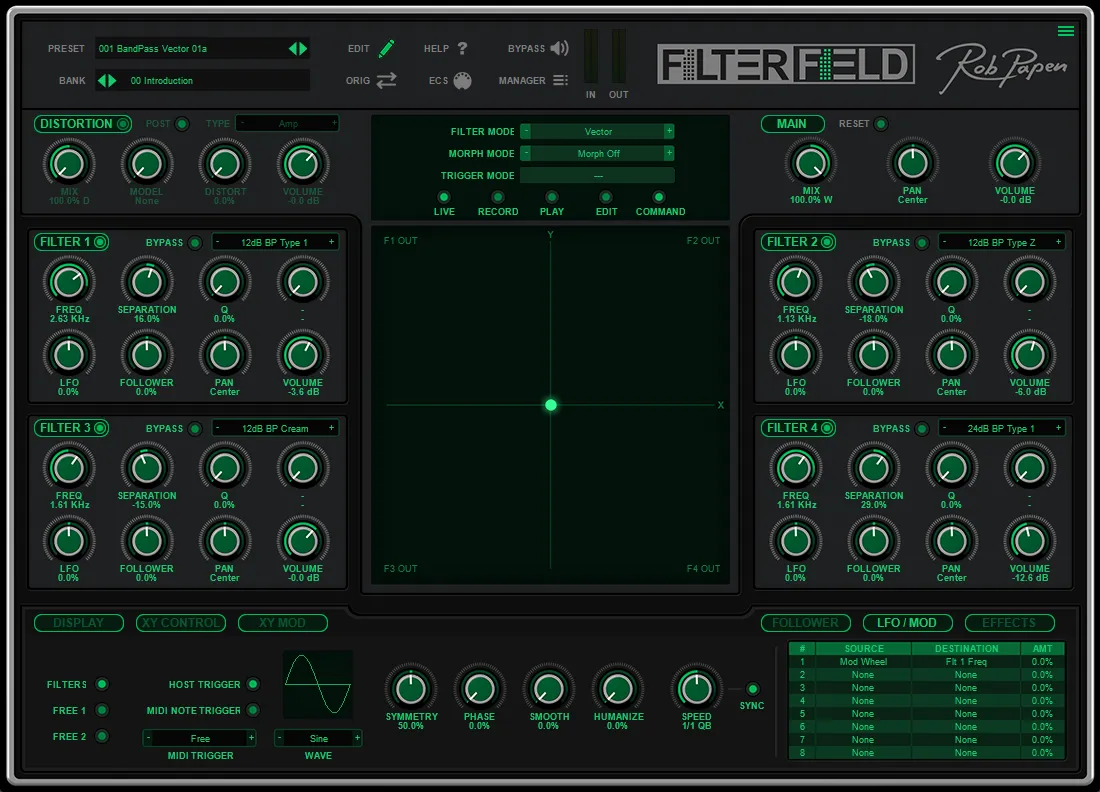Click Flt 1 Freq destination cell
This screenshot has height=792, width=1100.
pos(965,662)
